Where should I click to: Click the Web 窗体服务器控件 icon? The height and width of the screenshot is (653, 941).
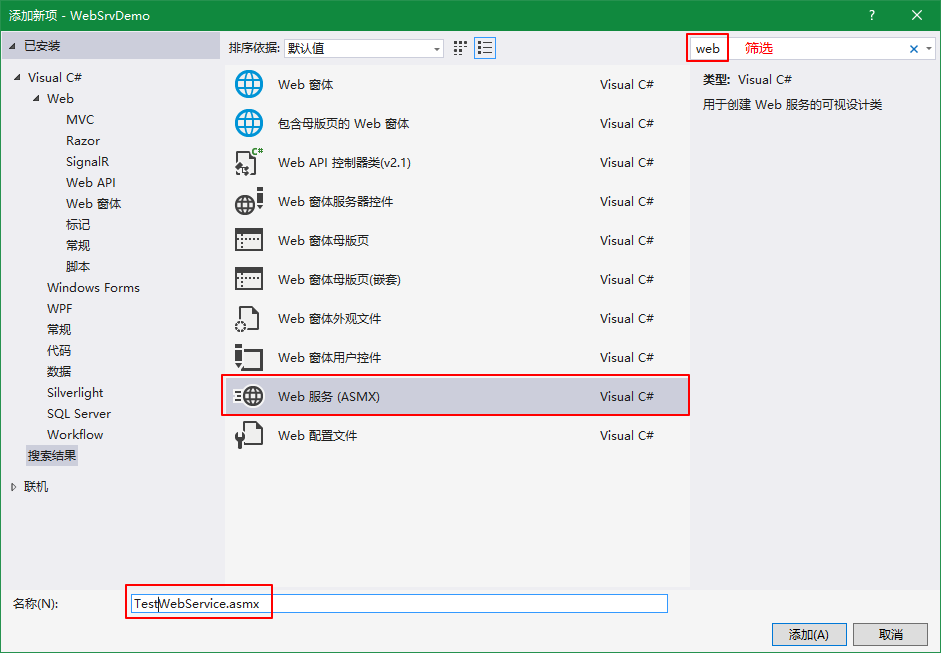[248, 202]
